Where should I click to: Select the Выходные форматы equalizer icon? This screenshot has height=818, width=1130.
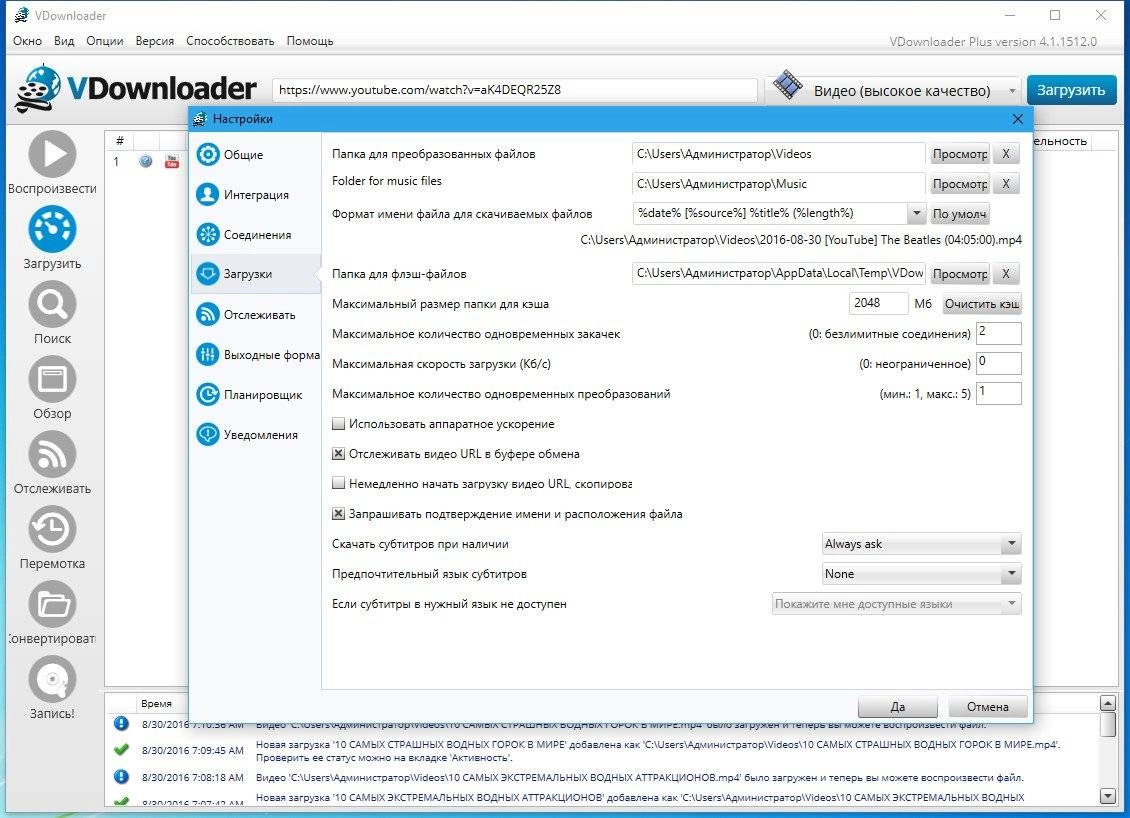click(x=208, y=355)
